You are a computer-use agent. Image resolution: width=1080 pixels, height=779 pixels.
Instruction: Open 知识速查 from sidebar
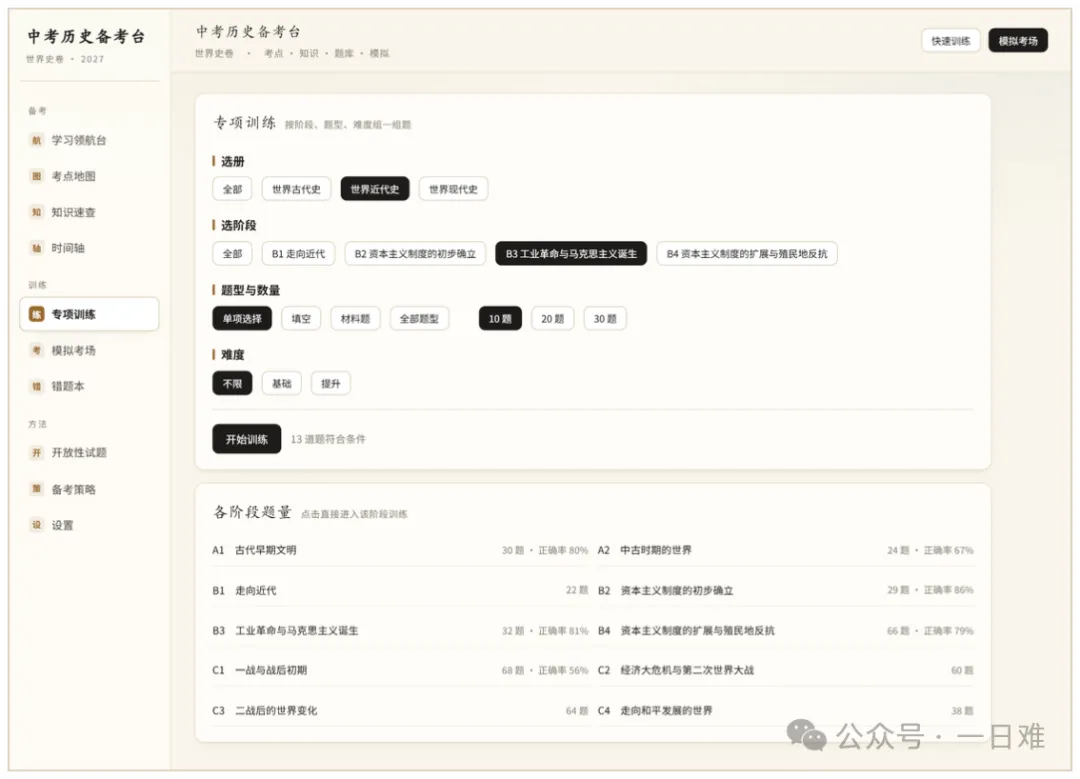point(90,212)
